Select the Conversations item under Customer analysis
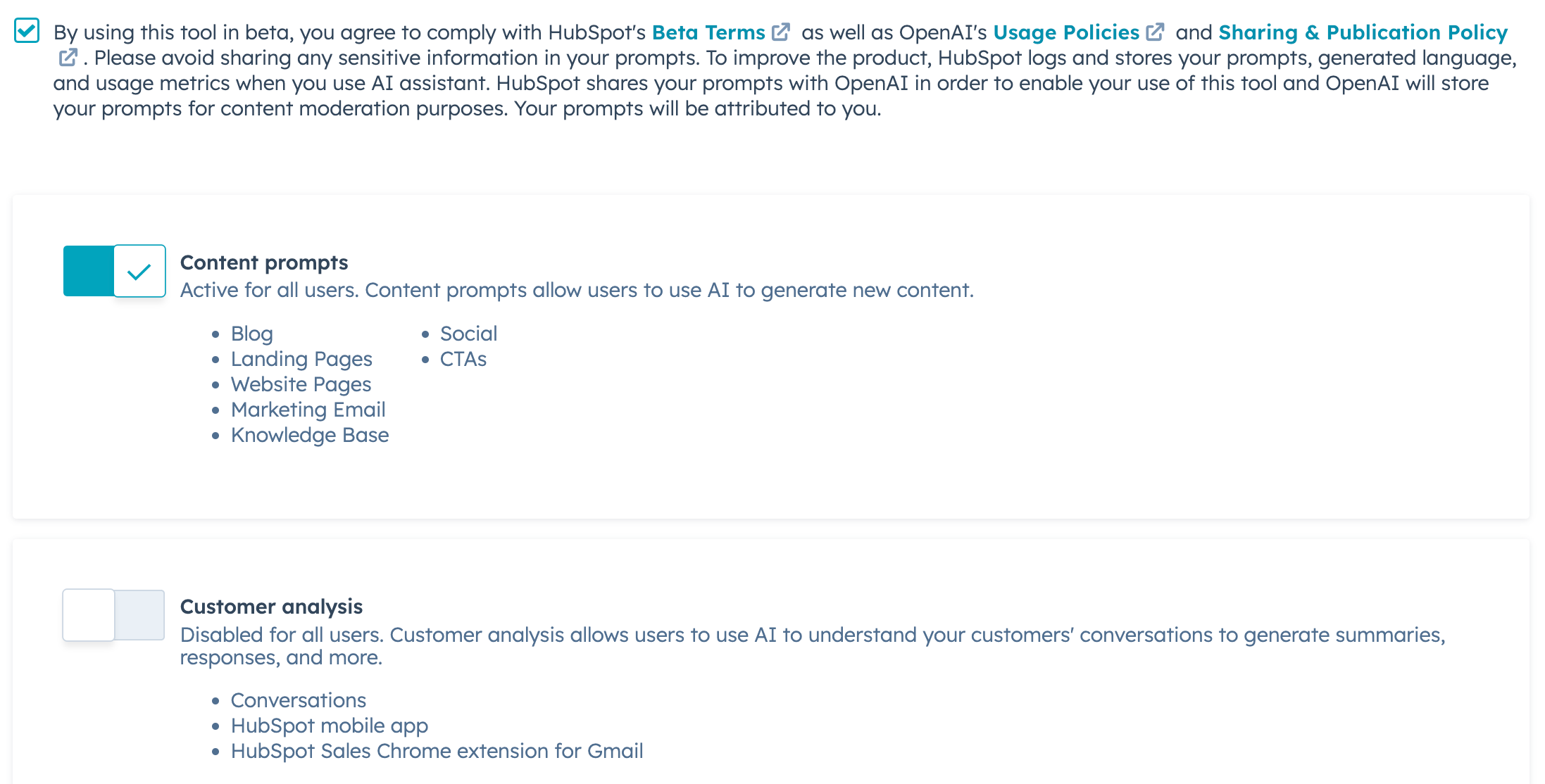1545x784 pixels. (x=299, y=700)
